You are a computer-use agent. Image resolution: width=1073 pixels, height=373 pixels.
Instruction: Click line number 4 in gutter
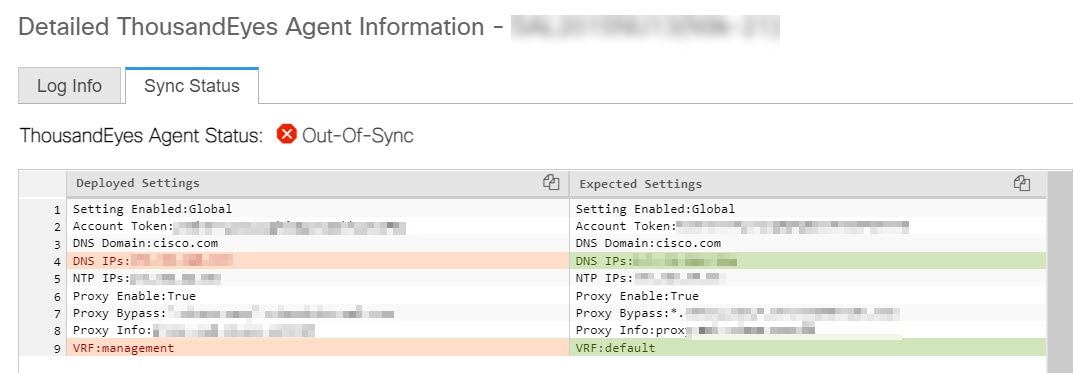pos(57,261)
